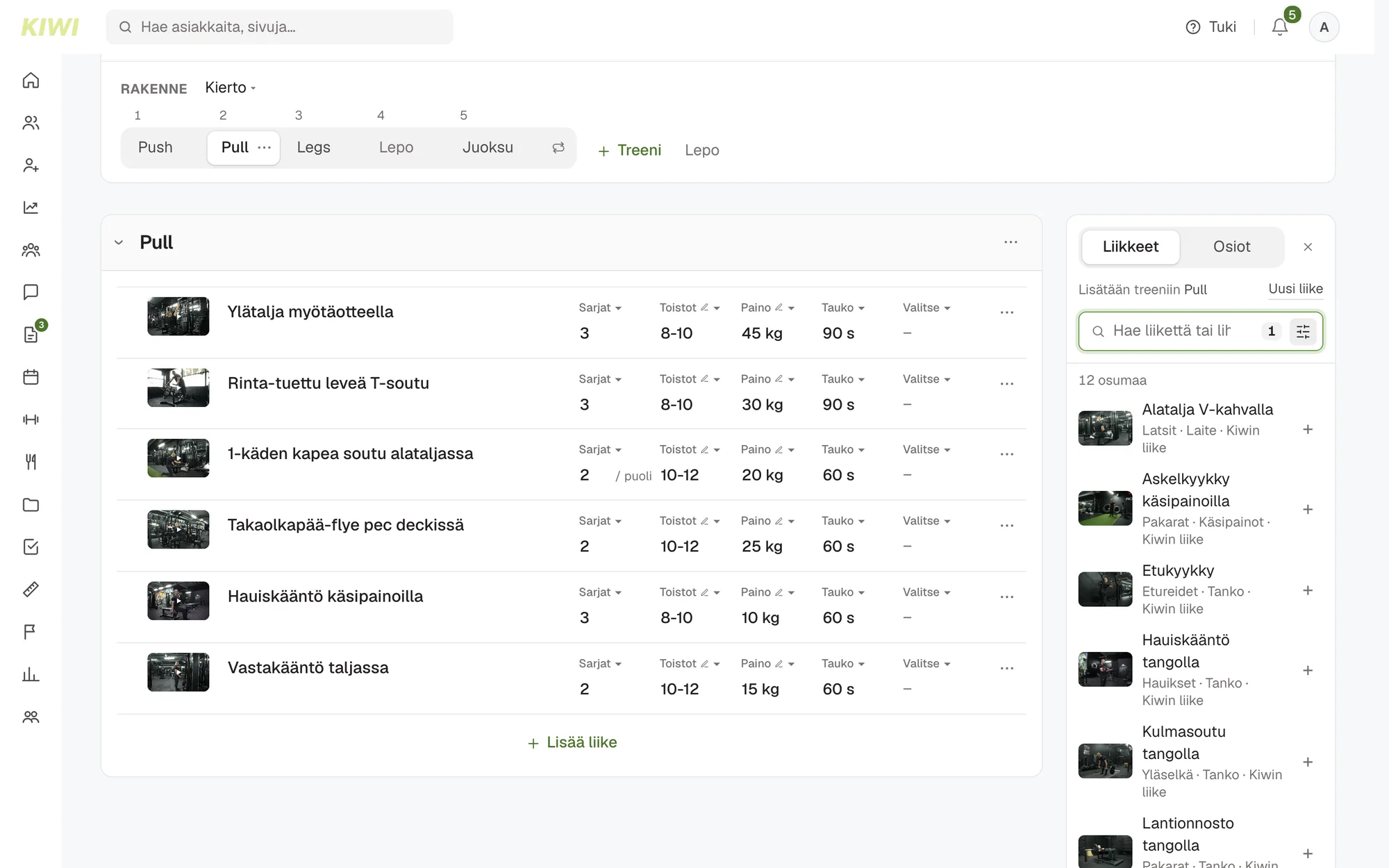Open Valitse dropdown for Vastakääntö taljassa

tap(926, 664)
